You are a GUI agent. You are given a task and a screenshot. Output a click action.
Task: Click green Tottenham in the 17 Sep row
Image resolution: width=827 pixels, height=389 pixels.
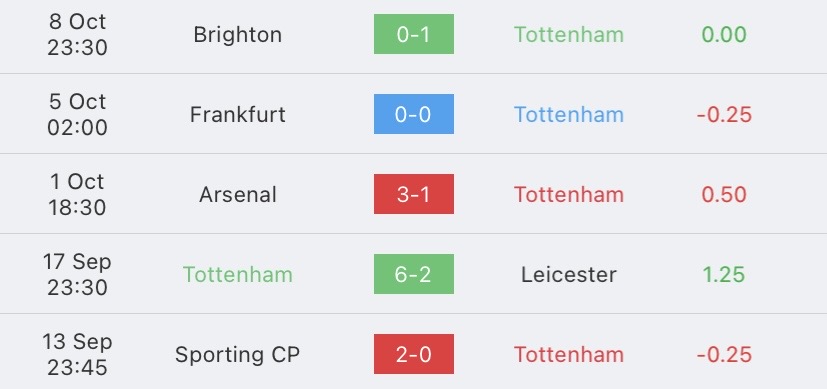[x=237, y=275]
